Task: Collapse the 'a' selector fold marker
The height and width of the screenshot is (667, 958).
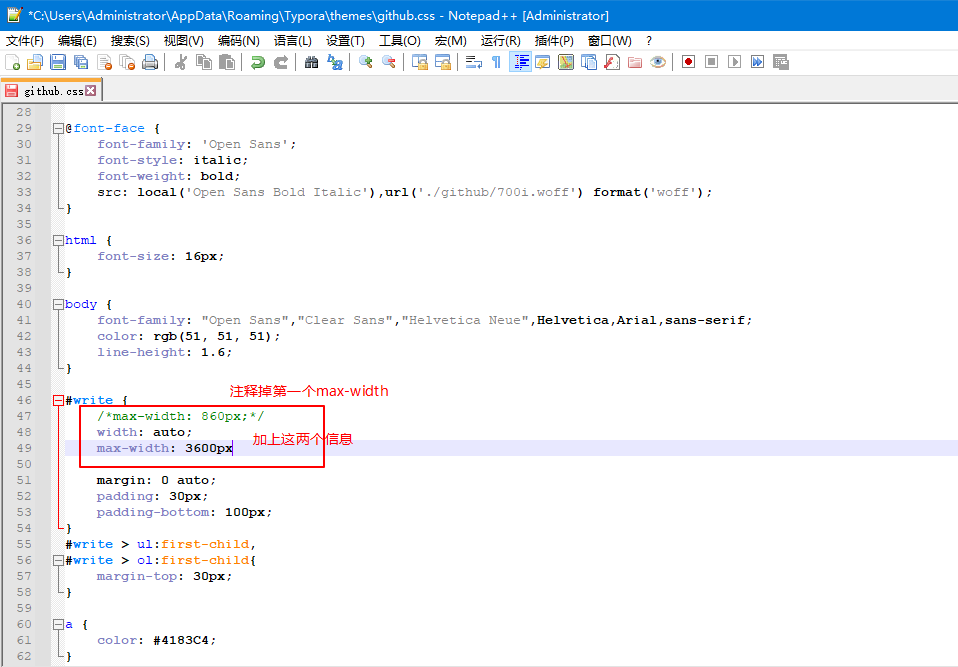Action: click(58, 624)
